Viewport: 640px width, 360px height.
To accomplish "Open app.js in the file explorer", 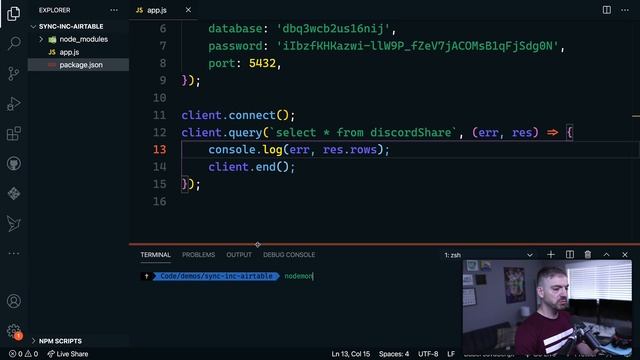I will [69, 52].
